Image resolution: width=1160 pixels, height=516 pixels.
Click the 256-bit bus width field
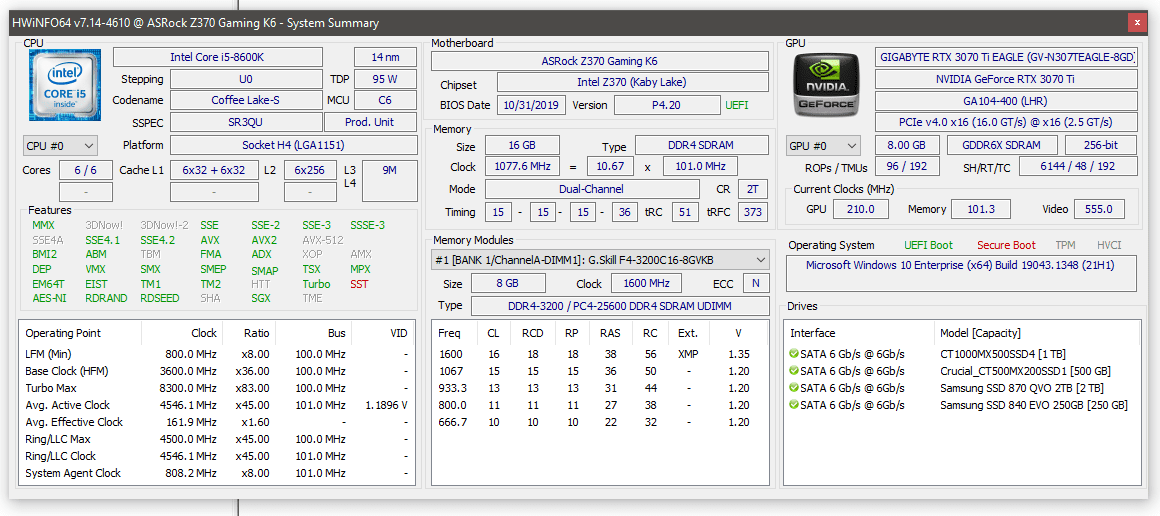click(x=1102, y=145)
